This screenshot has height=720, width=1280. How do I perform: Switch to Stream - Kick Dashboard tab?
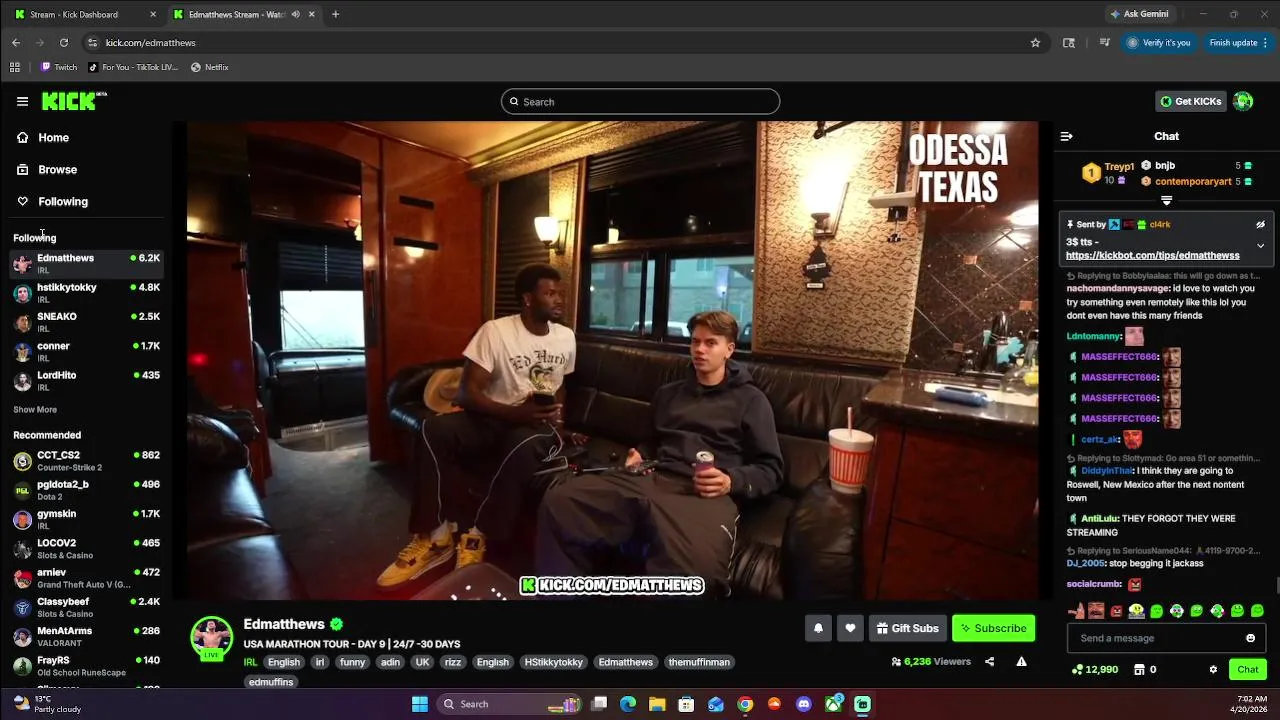point(82,14)
